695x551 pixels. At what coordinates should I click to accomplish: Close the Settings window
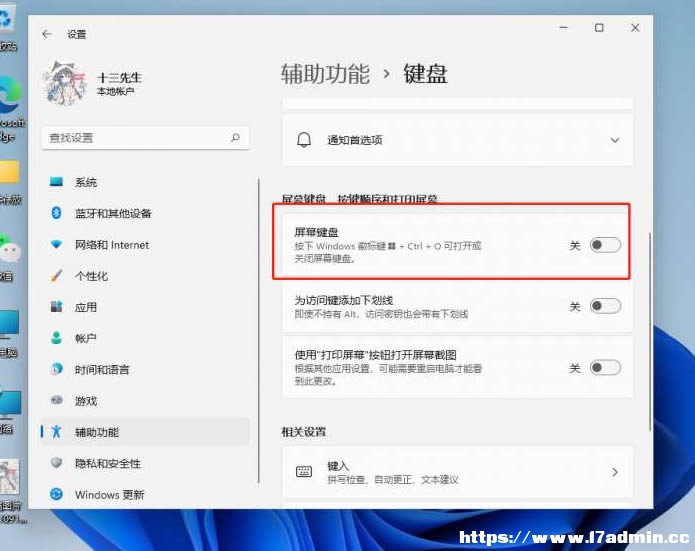635,27
